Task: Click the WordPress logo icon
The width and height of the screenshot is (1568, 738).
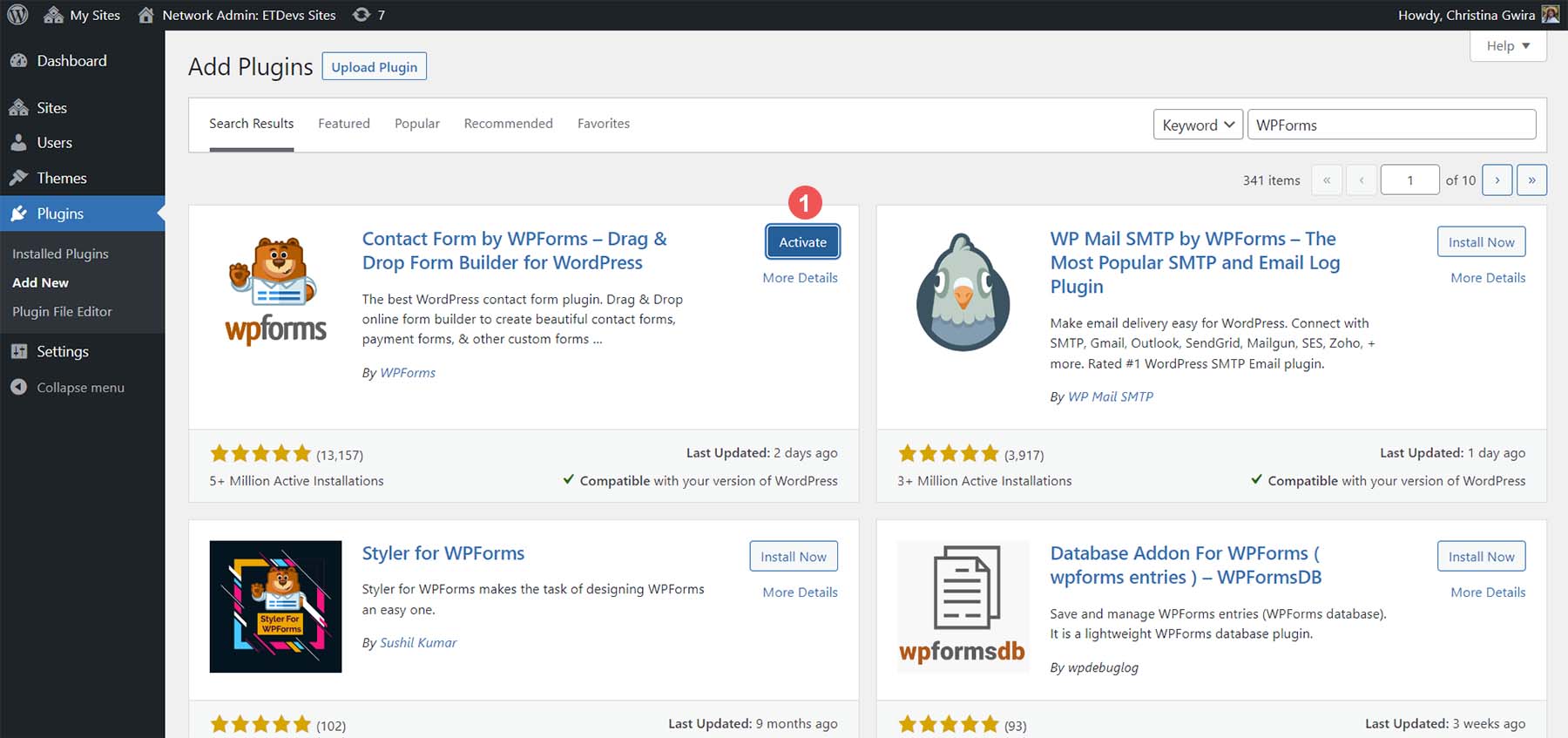Action: tap(17, 15)
